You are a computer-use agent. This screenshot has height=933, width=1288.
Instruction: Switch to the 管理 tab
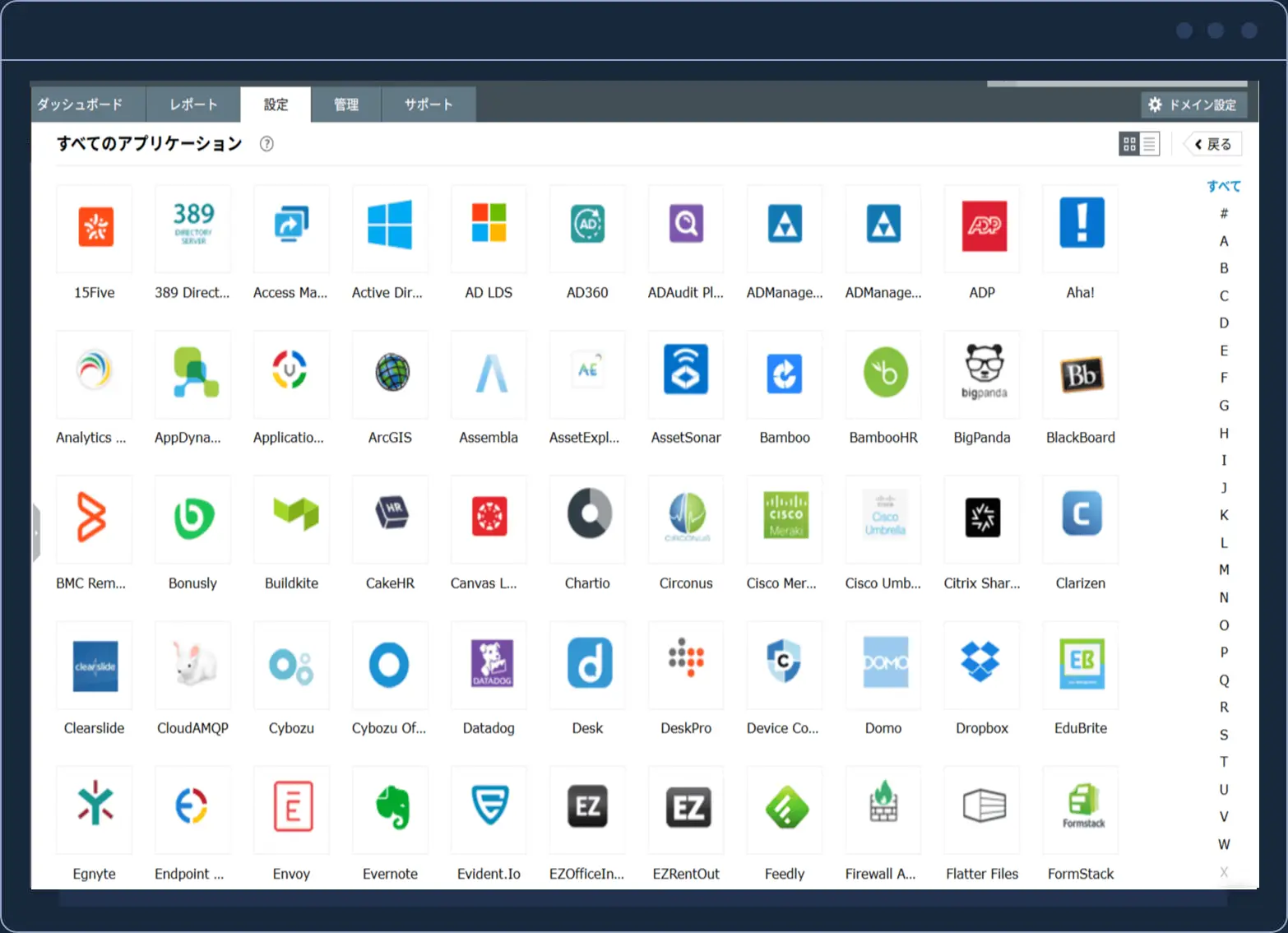[346, 104]
